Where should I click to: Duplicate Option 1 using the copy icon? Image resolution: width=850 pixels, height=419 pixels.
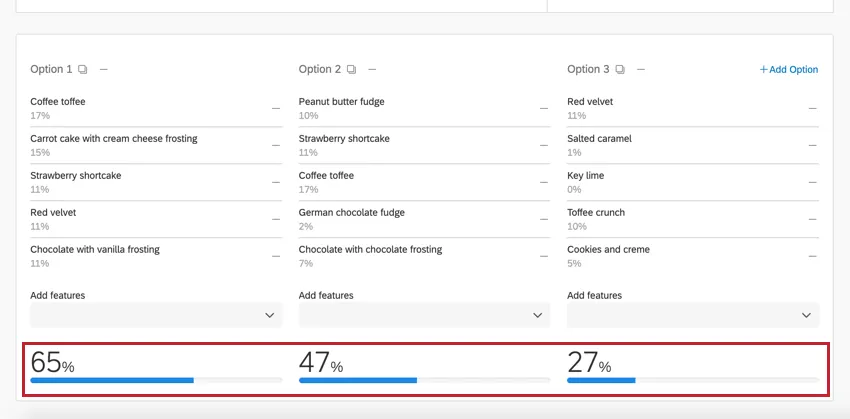pos(84,70)
